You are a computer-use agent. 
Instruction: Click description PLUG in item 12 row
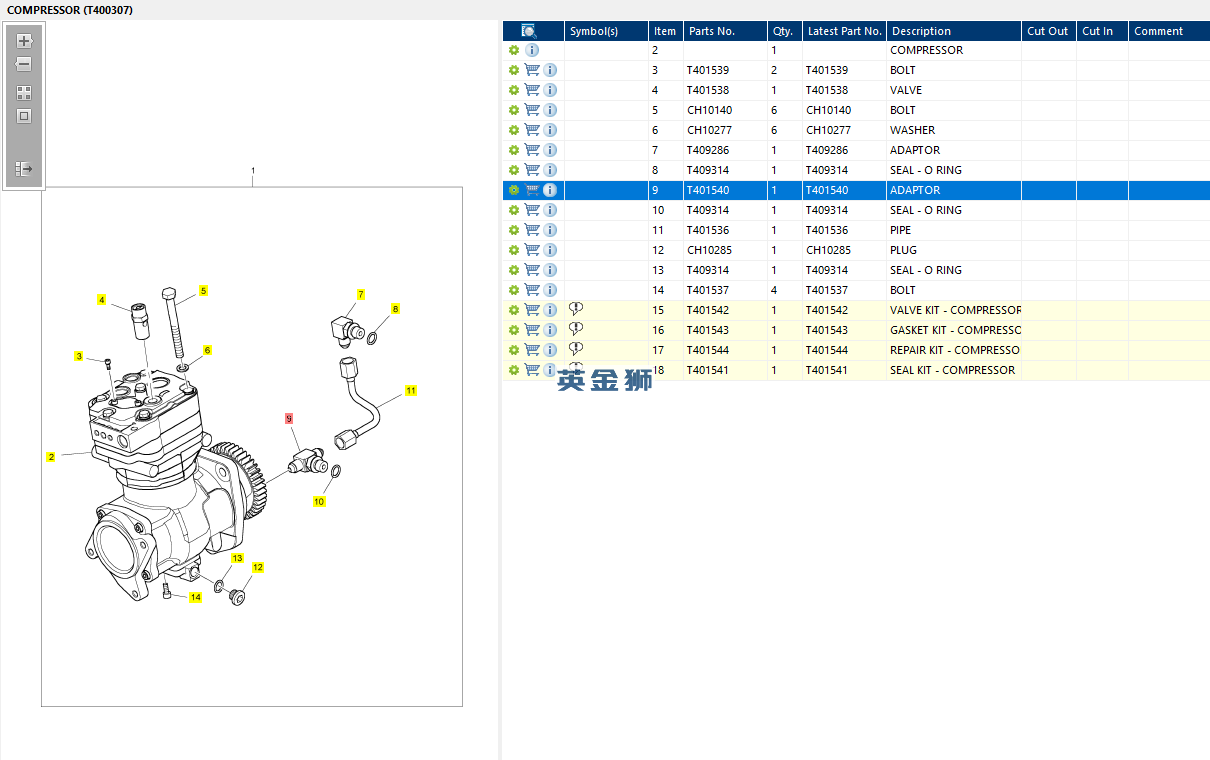click(903, 250)
